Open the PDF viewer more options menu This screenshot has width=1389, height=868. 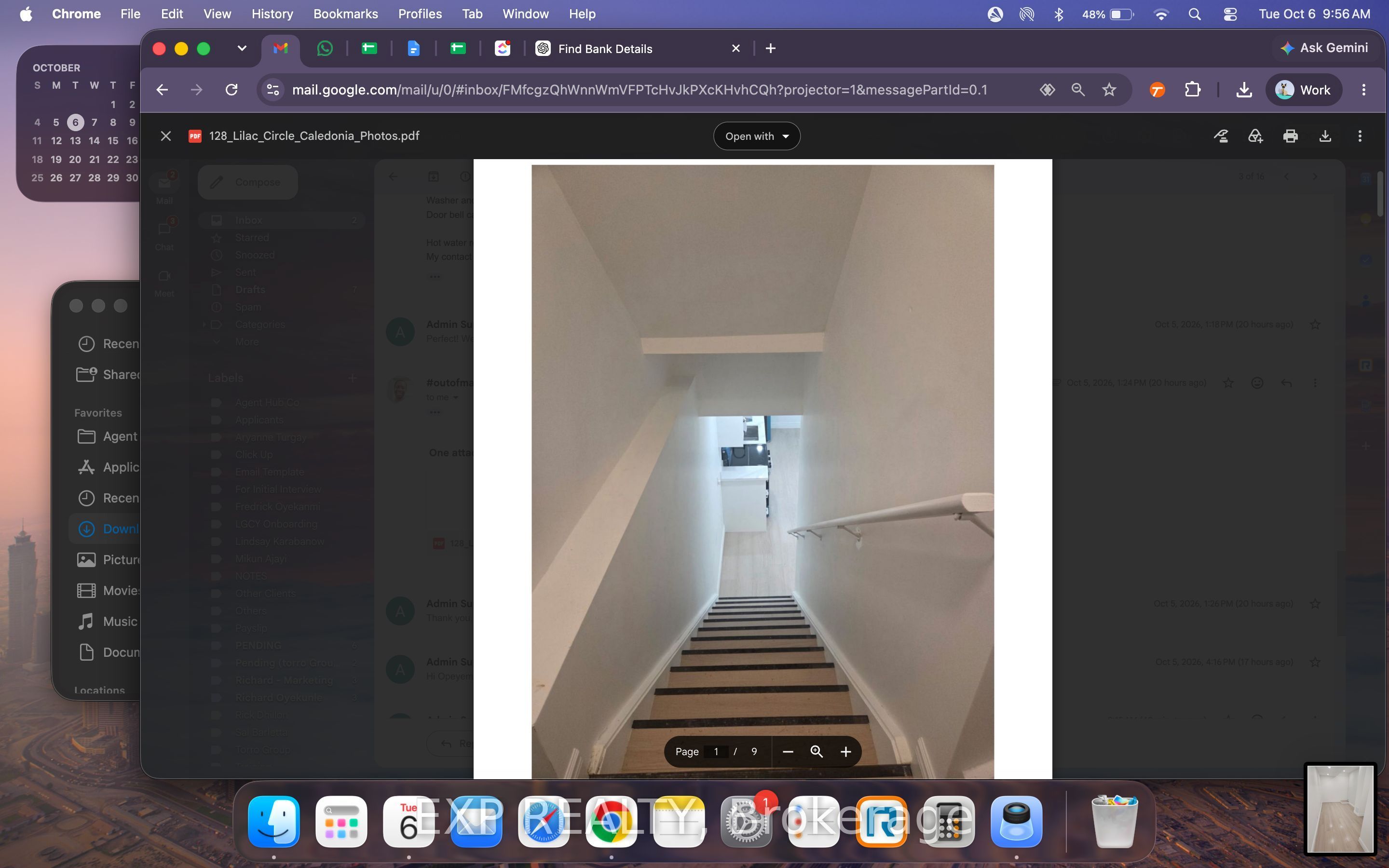coord(1360,136)
